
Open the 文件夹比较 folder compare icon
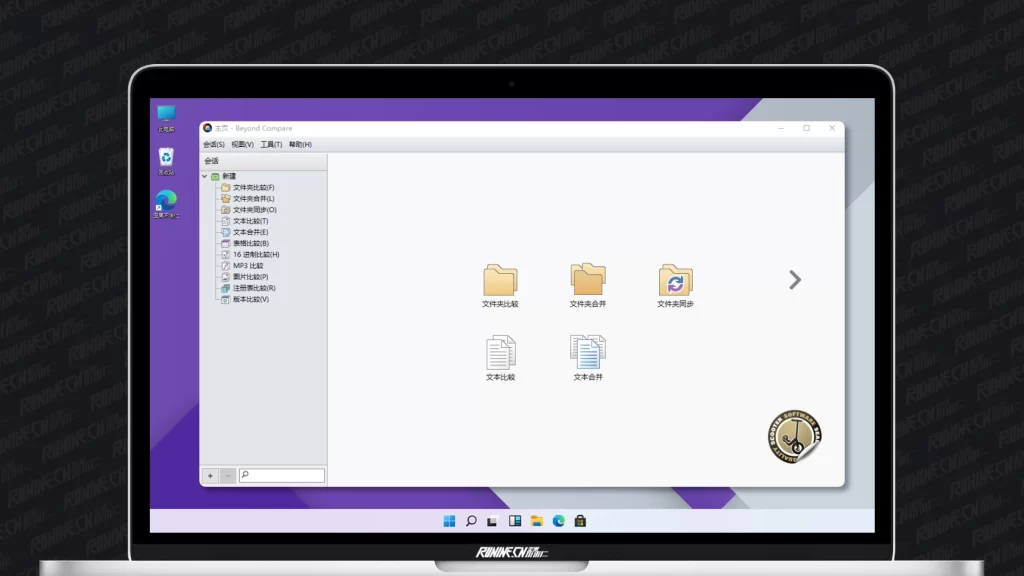[500, 281]
